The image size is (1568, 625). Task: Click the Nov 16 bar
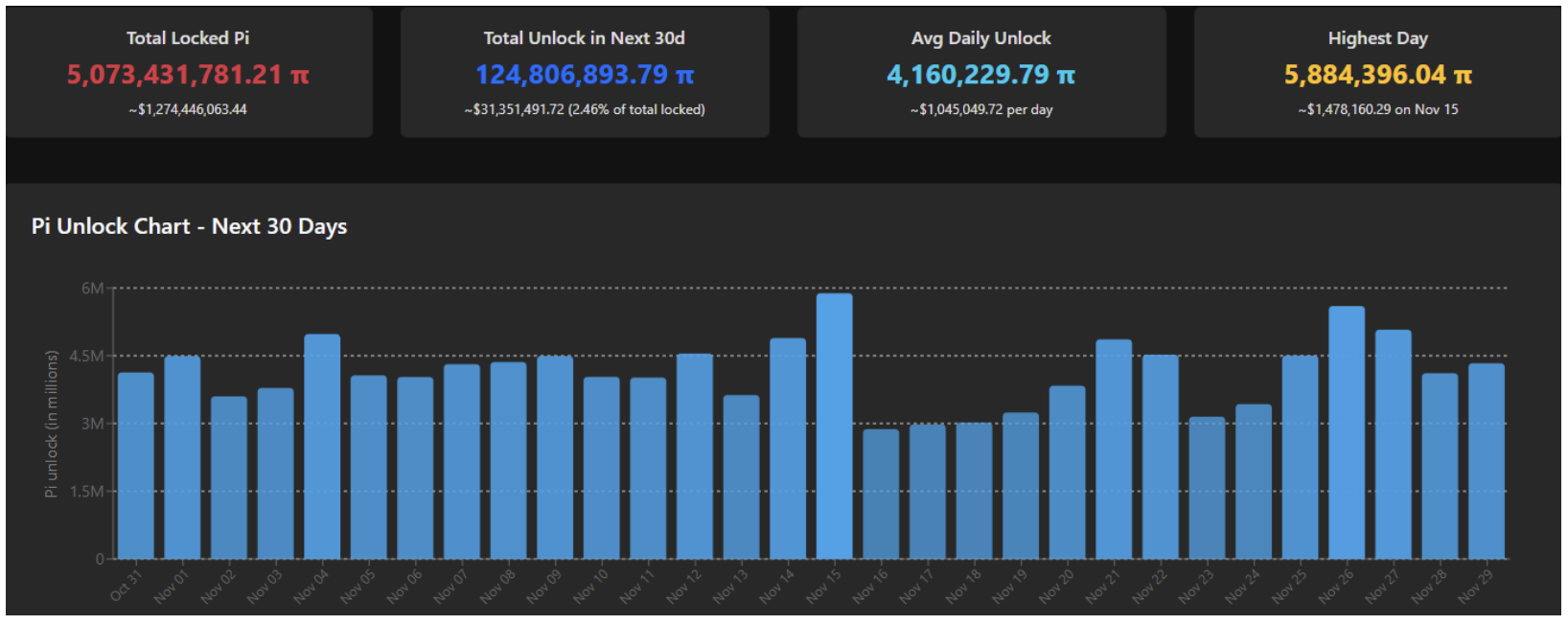pos(881,494)
